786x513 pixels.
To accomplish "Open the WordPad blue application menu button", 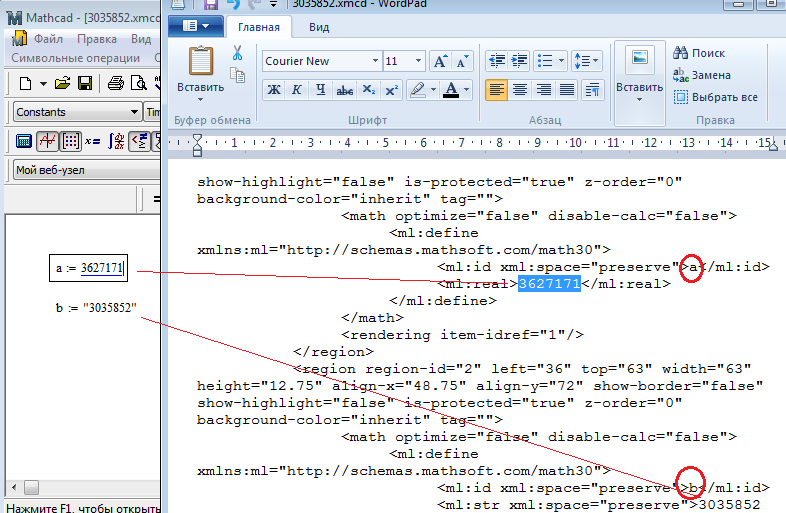I will [x=196, y=26].
